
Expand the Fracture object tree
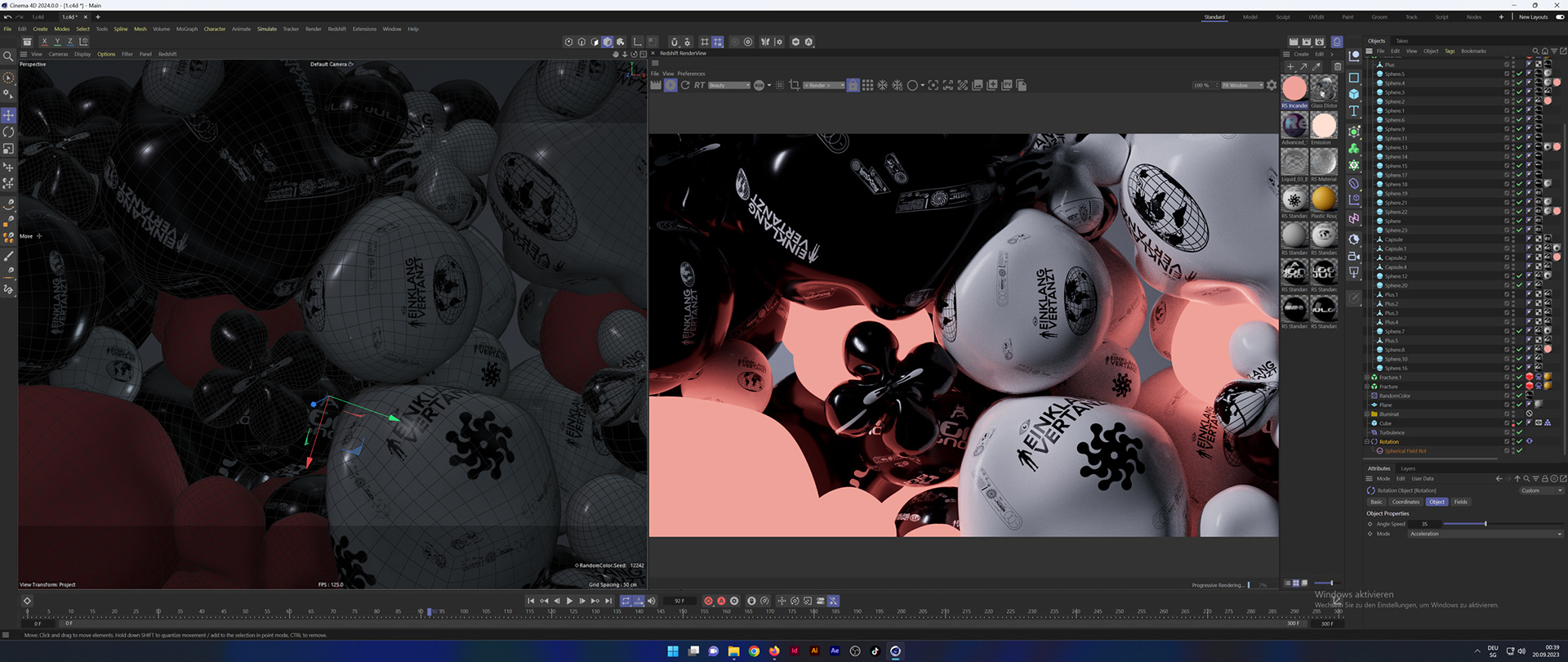(1367, 387)
